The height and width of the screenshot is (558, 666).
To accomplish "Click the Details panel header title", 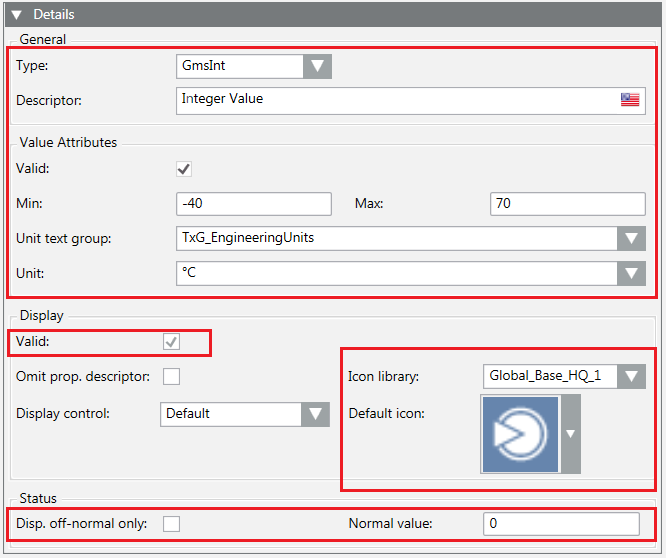I will click(54, 15).
